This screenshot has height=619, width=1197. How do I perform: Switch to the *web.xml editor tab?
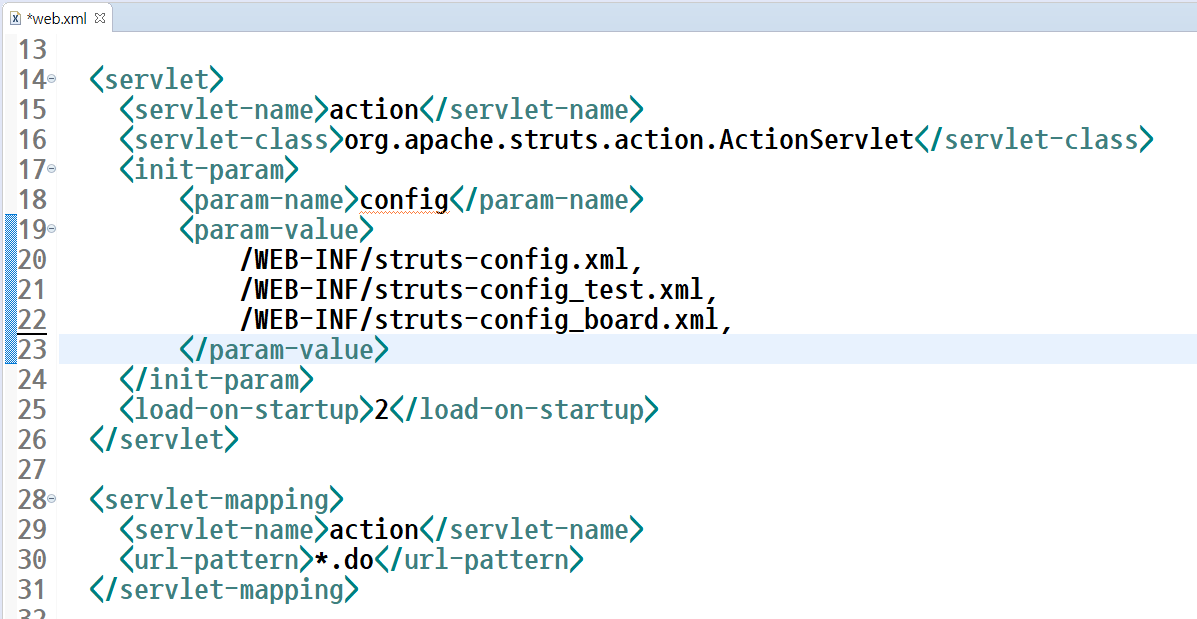pyautogui.click(x=55, y=17)
